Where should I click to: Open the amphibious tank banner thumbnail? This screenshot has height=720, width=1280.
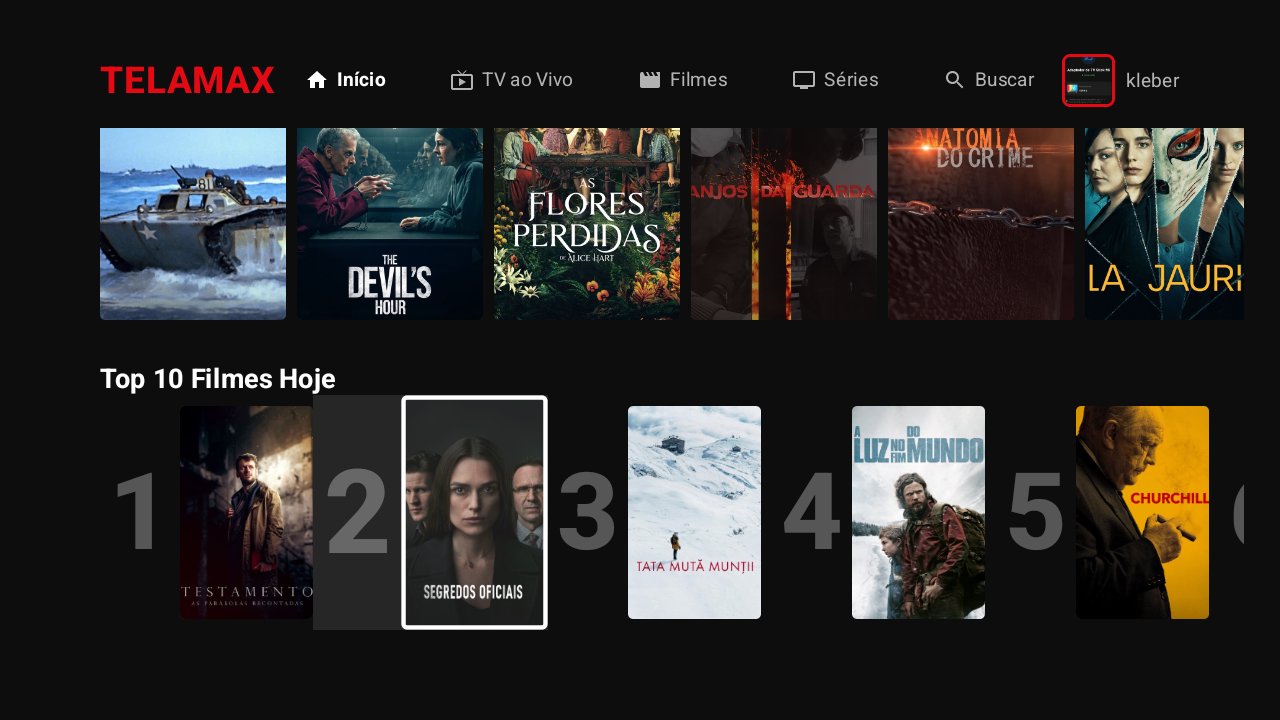193,224
